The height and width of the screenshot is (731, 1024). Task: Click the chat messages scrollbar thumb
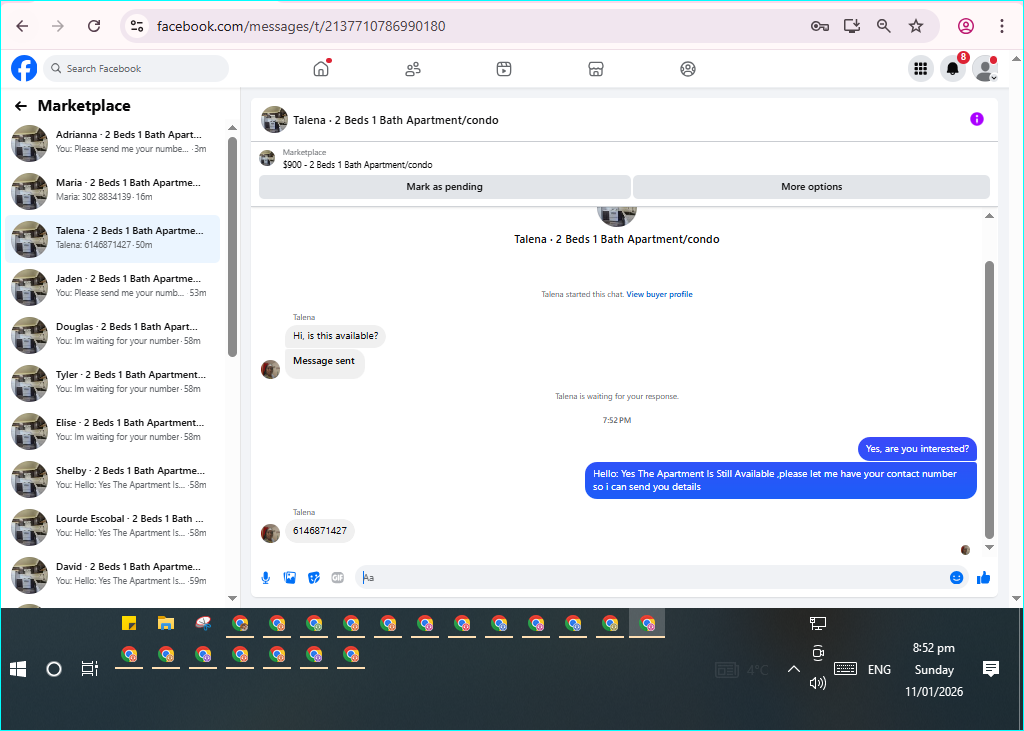tap(989, 399)
